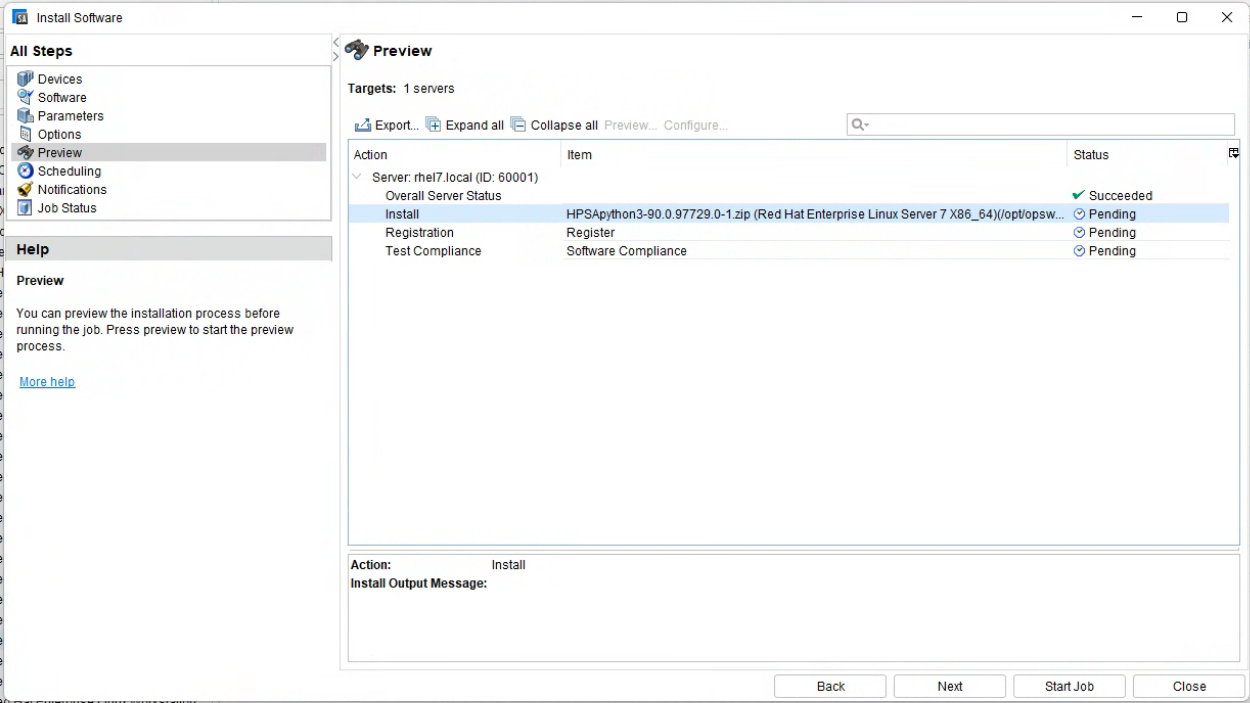Click the Preview binoculars icon in steps list

point(25,152)
